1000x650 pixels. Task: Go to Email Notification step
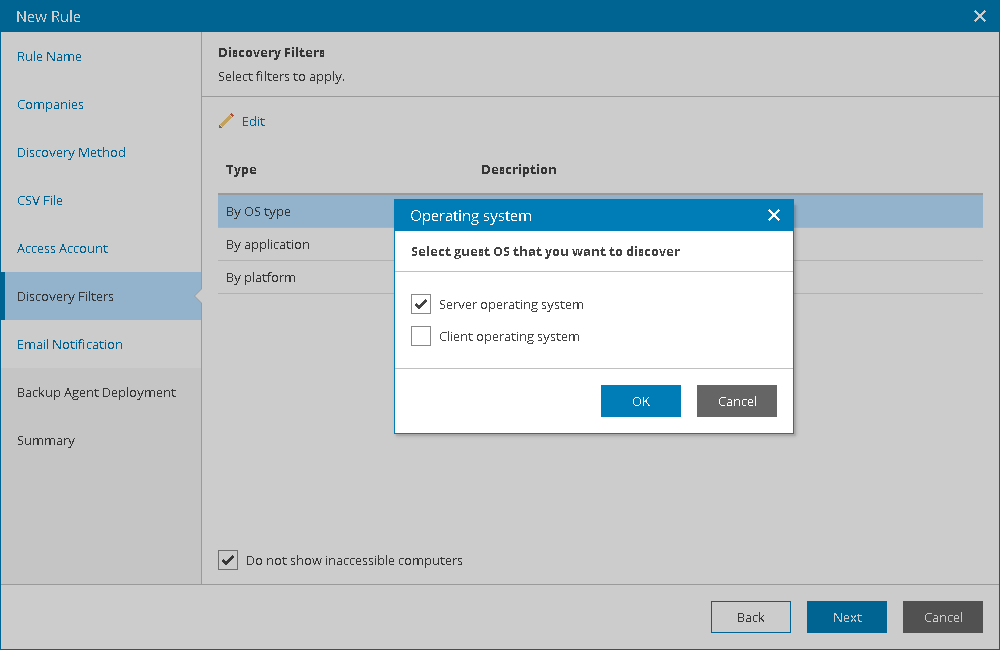tap(70, 344)
